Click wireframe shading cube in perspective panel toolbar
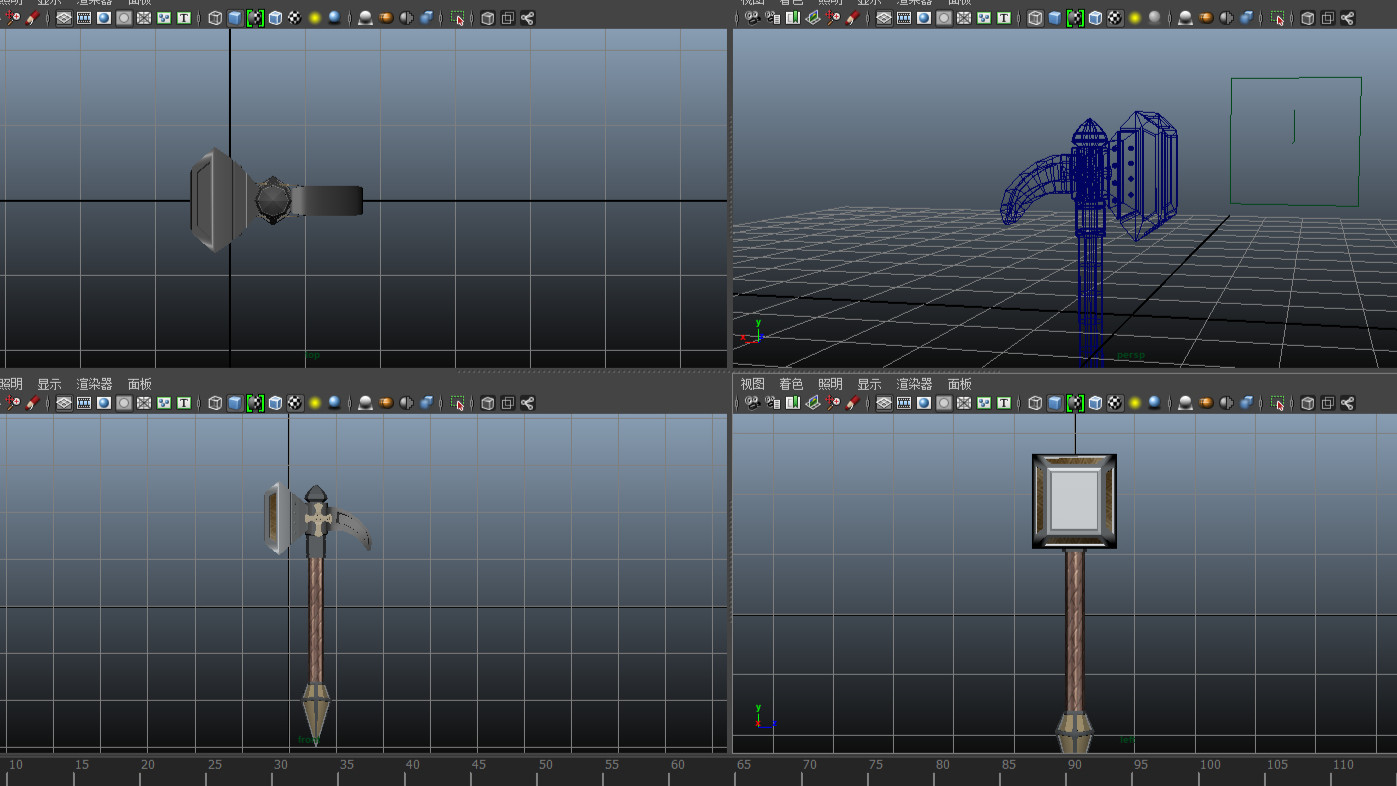 [x=1035, y=18]
